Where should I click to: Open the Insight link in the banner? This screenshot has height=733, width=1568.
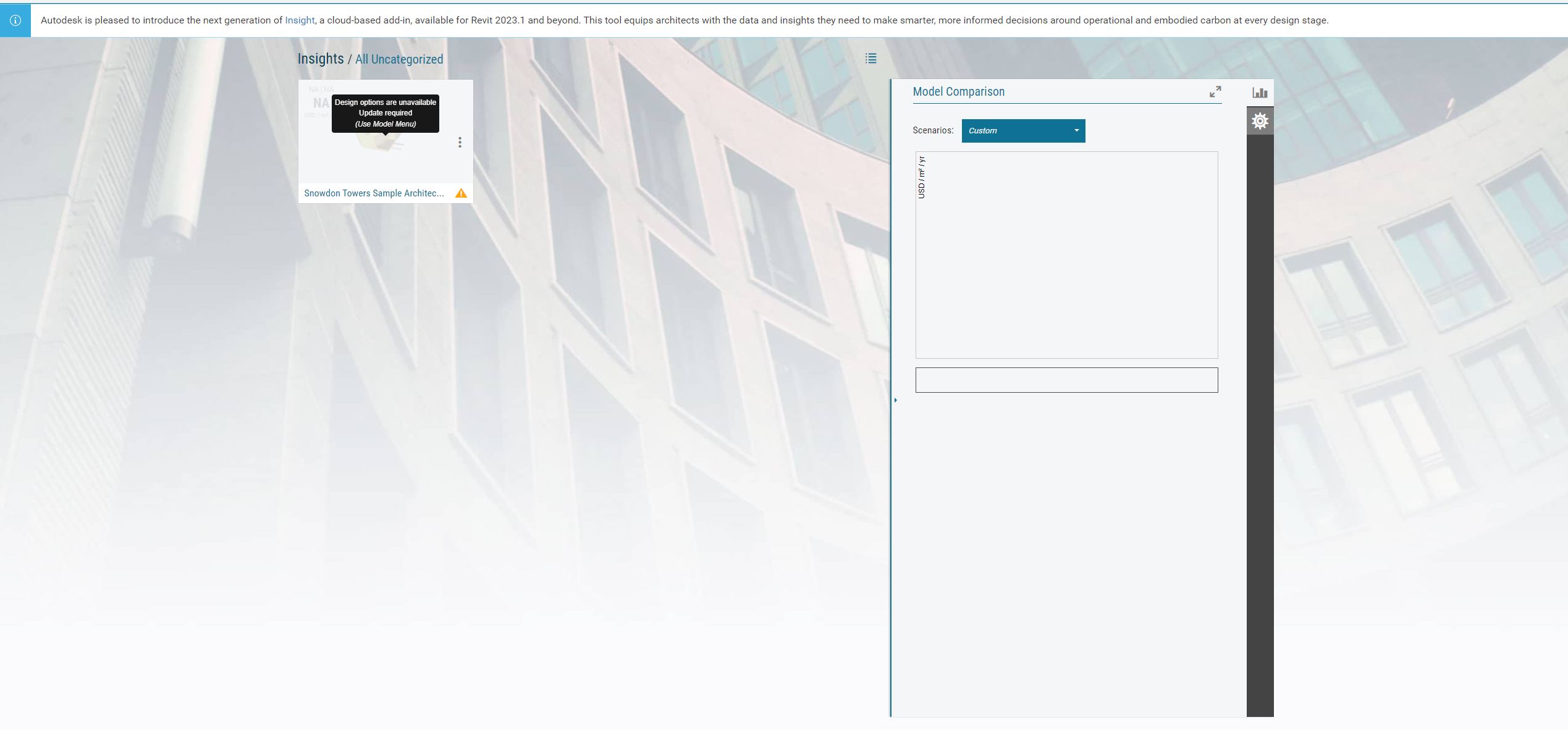300,20
